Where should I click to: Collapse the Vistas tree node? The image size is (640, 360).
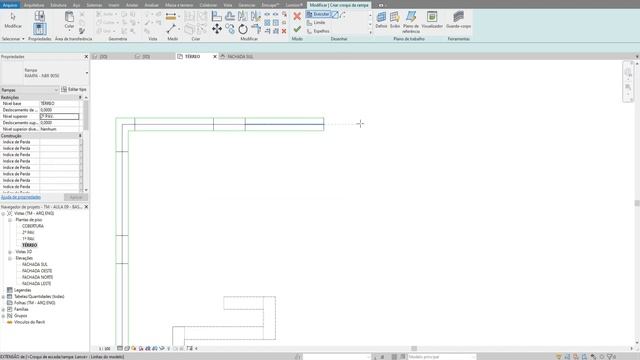[3, 213]
